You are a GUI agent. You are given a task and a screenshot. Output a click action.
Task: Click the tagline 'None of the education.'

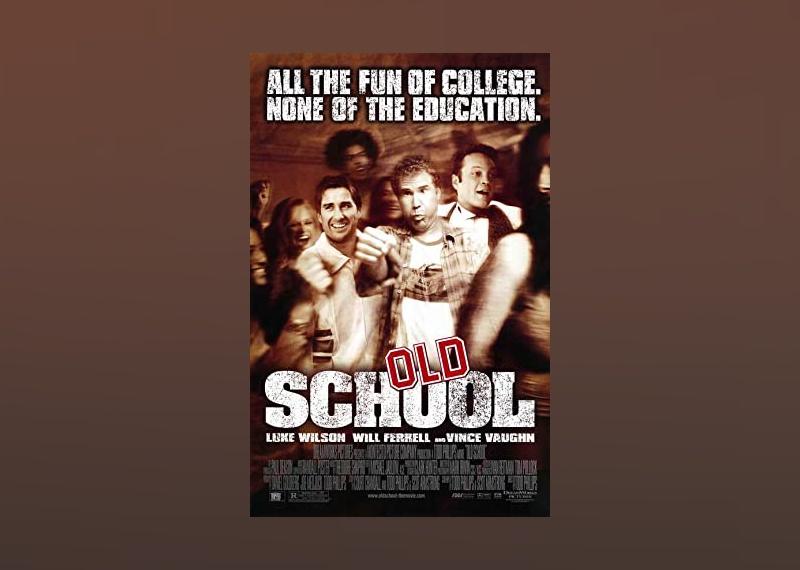pos(403,109)
